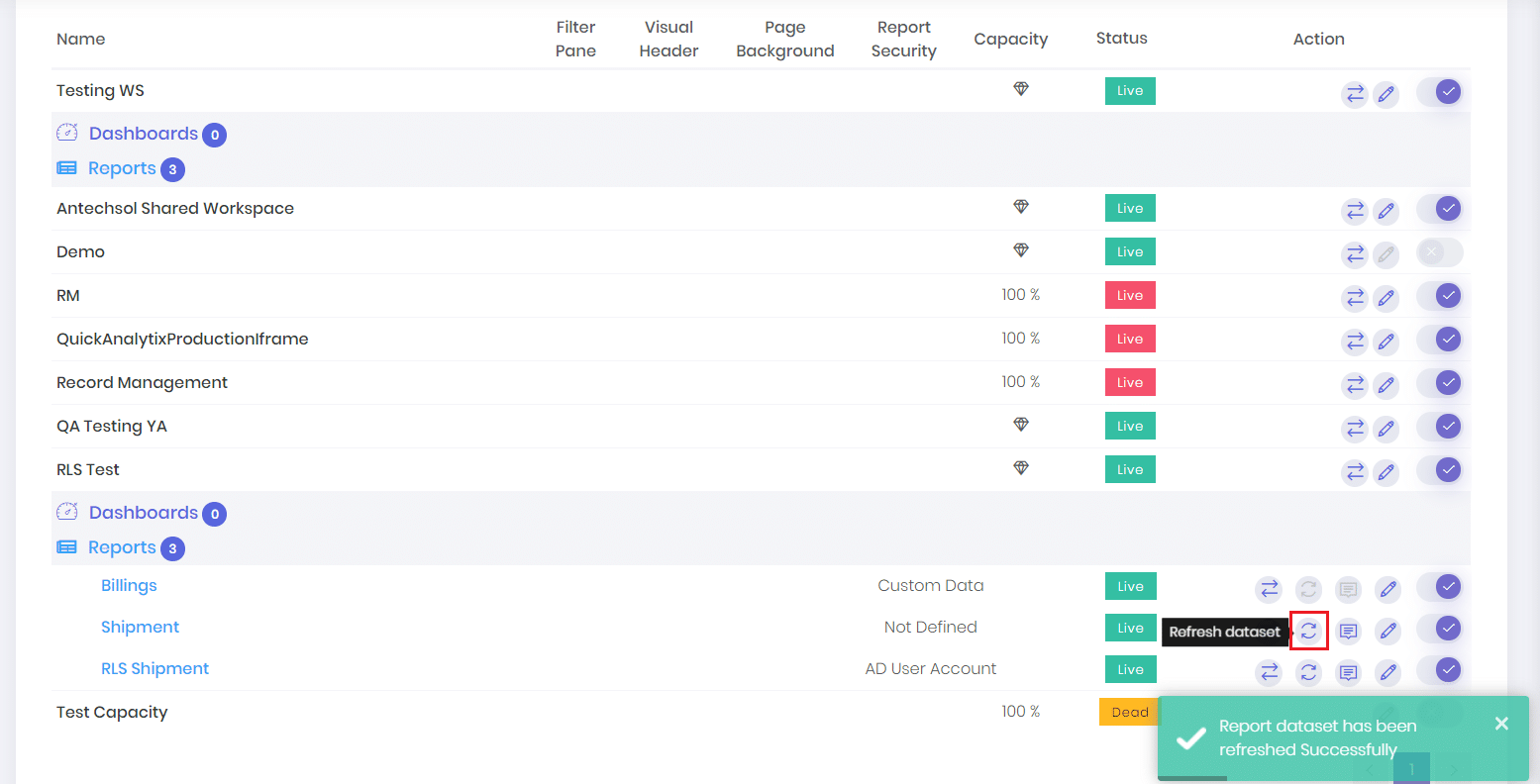Open the comment icon for RLS Shipment

[x=1348, y=672]
